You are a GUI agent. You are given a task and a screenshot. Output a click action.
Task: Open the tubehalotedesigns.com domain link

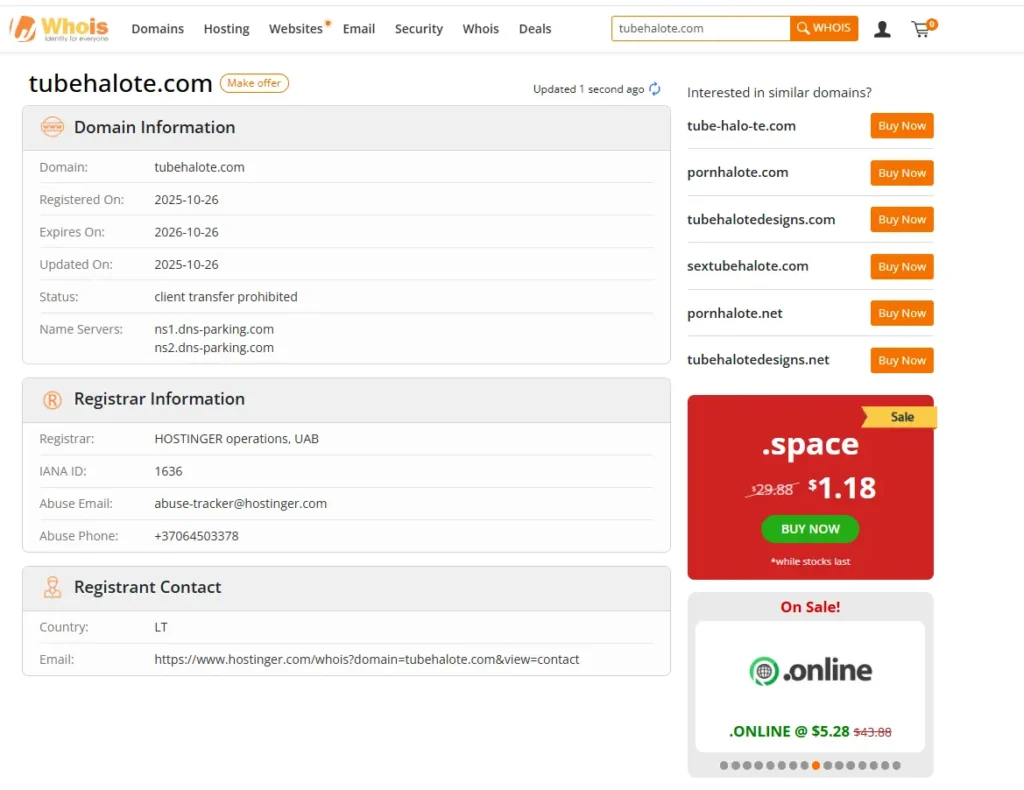click(x=761, y=219)
